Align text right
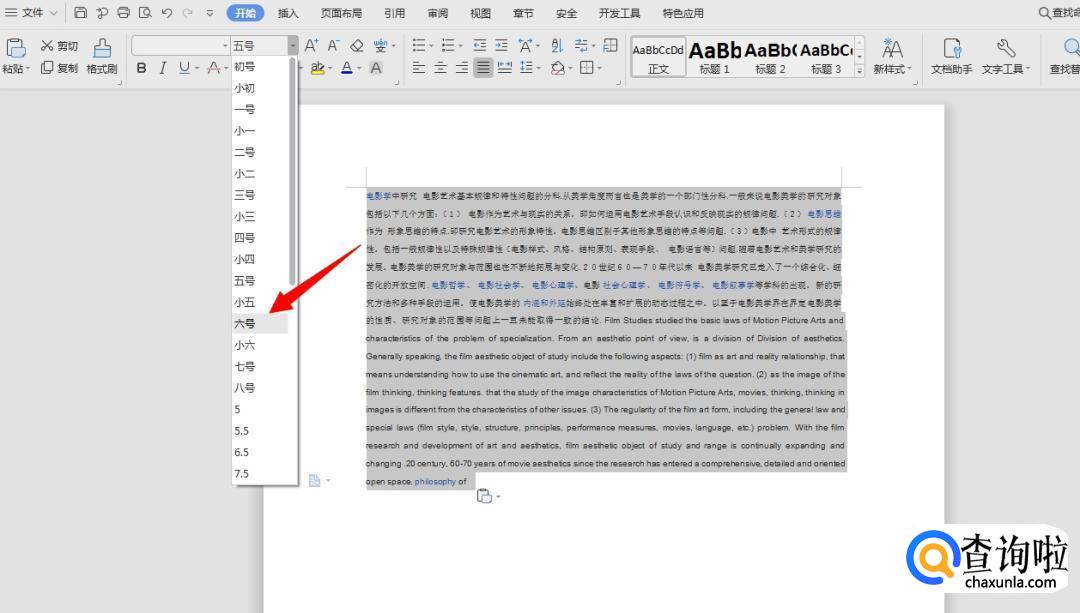 coord(461,67)
